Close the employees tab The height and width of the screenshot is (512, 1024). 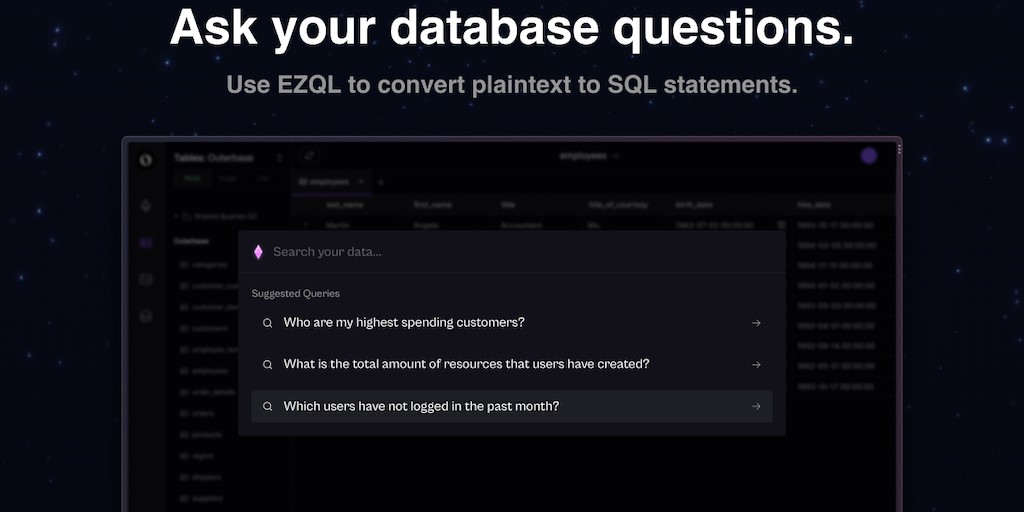pos(360,182)
